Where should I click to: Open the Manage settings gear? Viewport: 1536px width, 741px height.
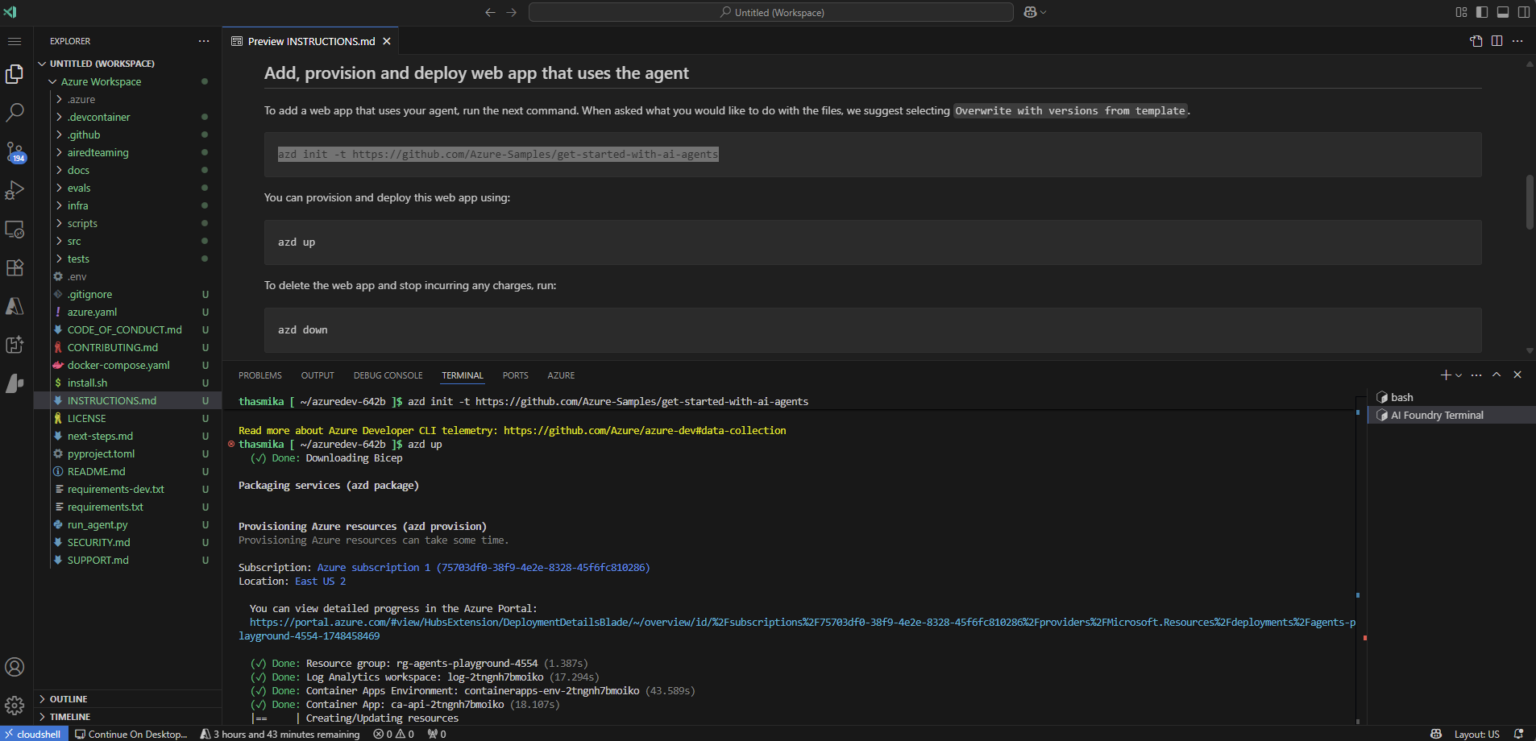pyautogui.click(x=15, y=704)
